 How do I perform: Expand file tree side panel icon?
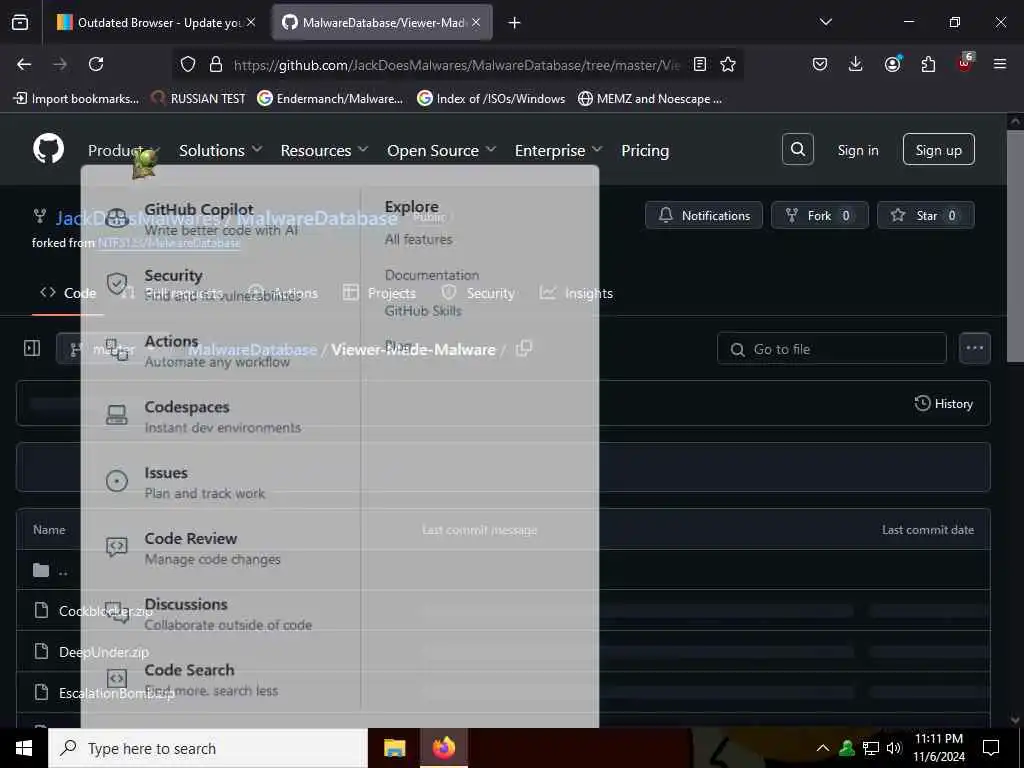coord(32,349)
